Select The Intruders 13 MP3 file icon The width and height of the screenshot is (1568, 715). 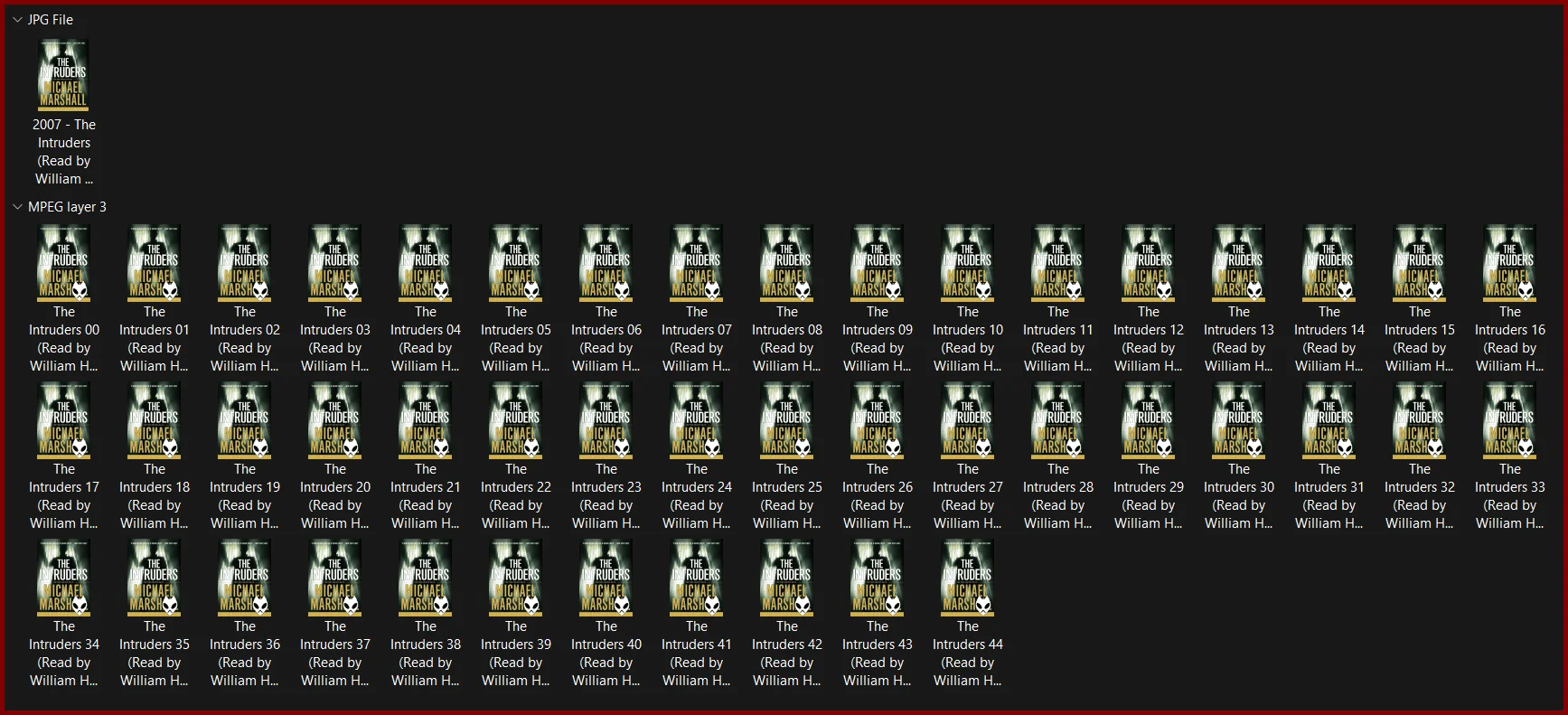pyautogui.click(x=1239, y=263)
